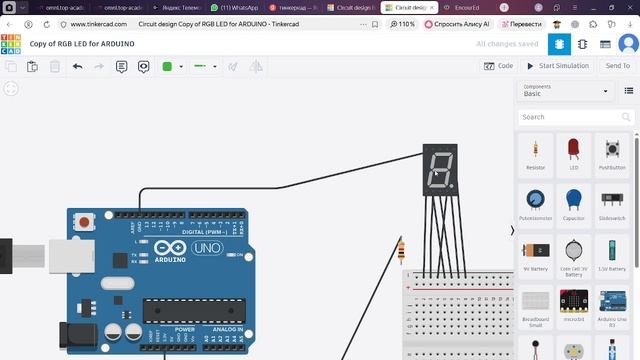
Task: Go back in browser
Action: pyautogui.click(x=10, y=24)
